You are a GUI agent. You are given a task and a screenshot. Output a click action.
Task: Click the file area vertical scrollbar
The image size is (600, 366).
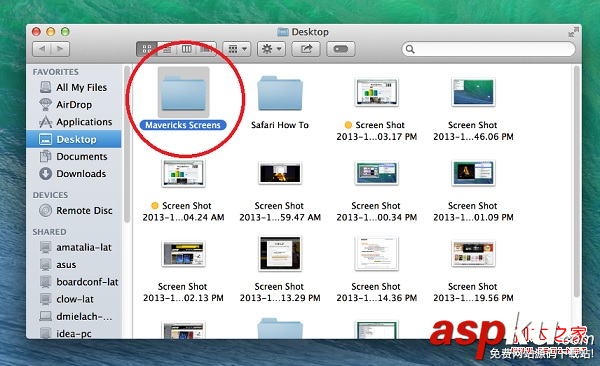pos(577,181)
